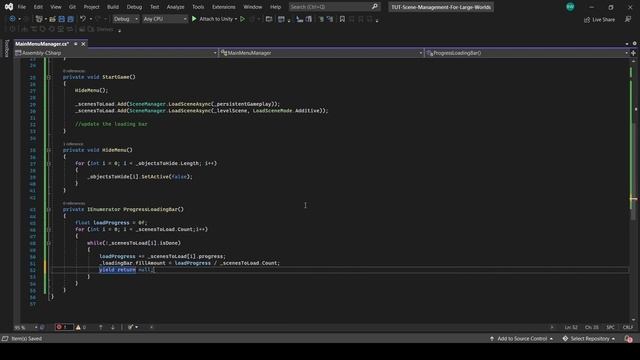Click the float loadProgress = 0f line

111,223
